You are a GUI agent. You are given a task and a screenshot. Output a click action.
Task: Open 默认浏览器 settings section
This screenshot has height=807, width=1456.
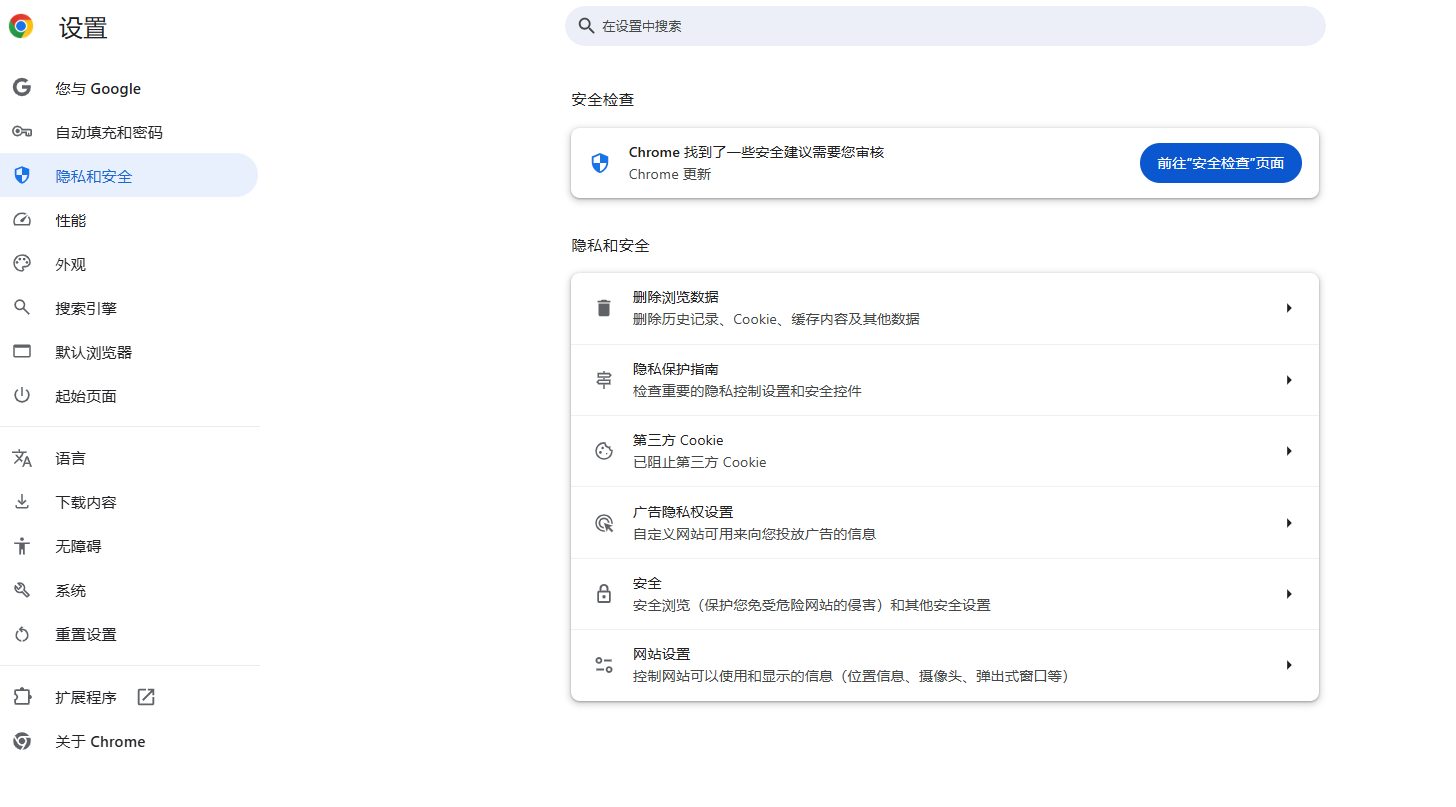(129, 352)
